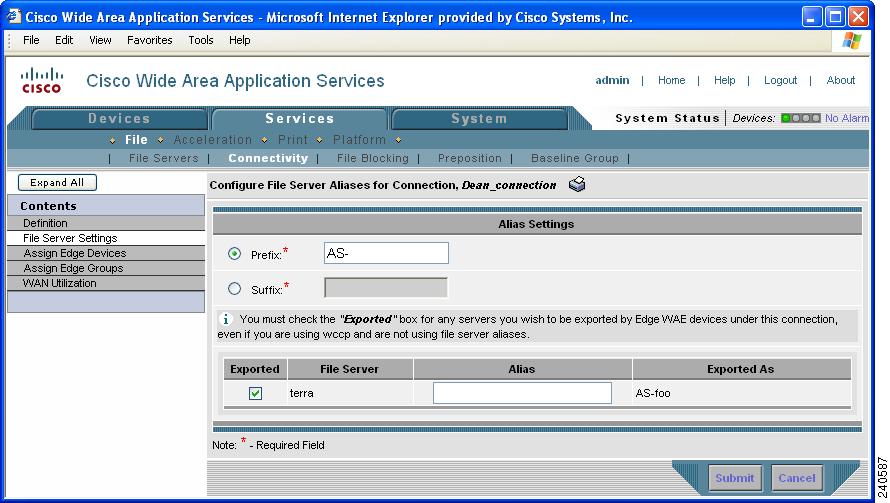Click the Windows flag logo in menu bar
Image resolution: width=890 pixels, height=503 pixels.
[851, 41]
